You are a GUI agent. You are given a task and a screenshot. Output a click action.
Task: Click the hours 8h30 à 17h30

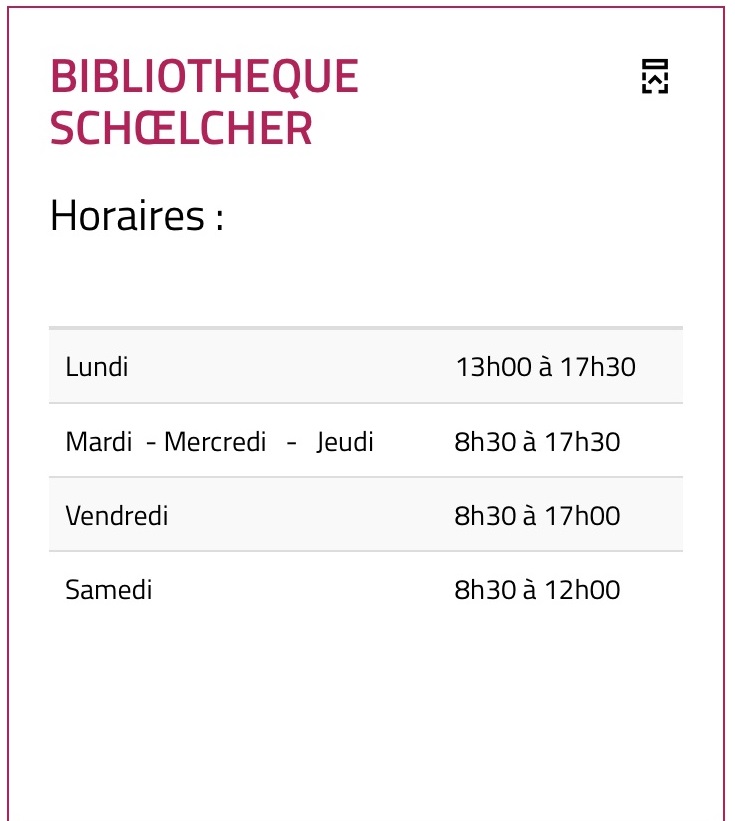[537, 441]
